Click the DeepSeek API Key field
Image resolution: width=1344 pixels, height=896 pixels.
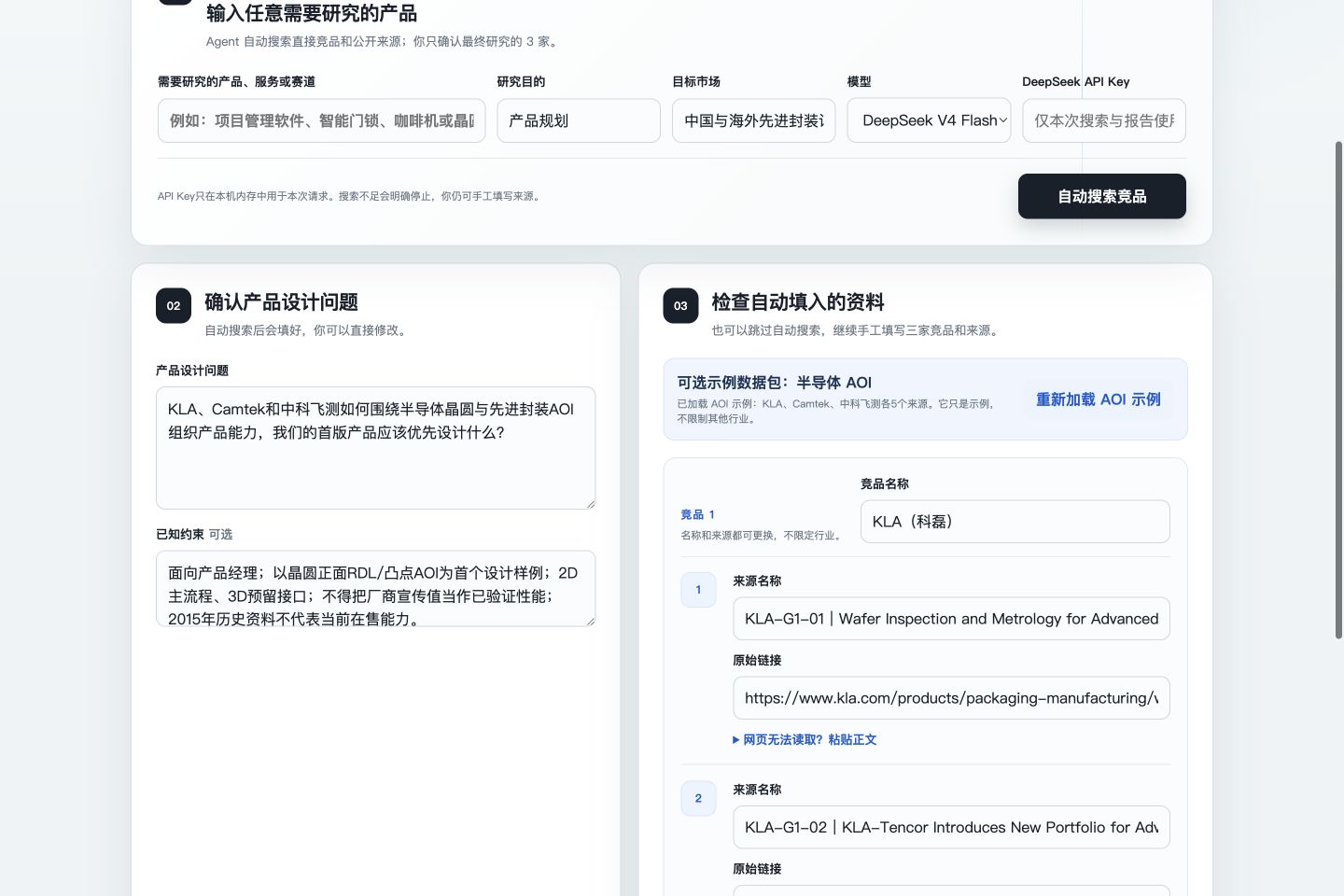(x=1104, y=120)
